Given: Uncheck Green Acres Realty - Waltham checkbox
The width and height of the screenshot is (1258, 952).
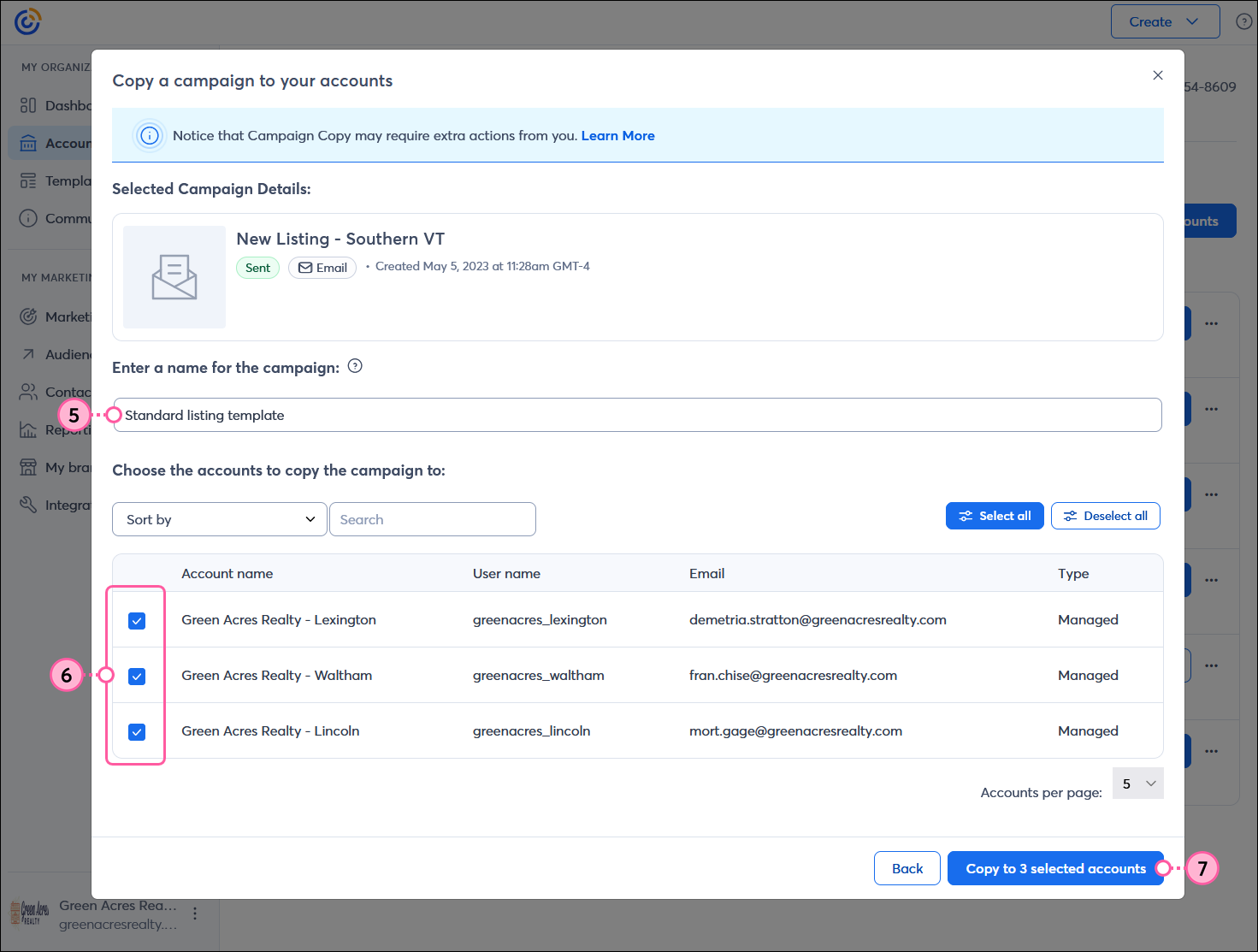Looking at the screenshot, I should pyautogui.click(x=137, y=677).
